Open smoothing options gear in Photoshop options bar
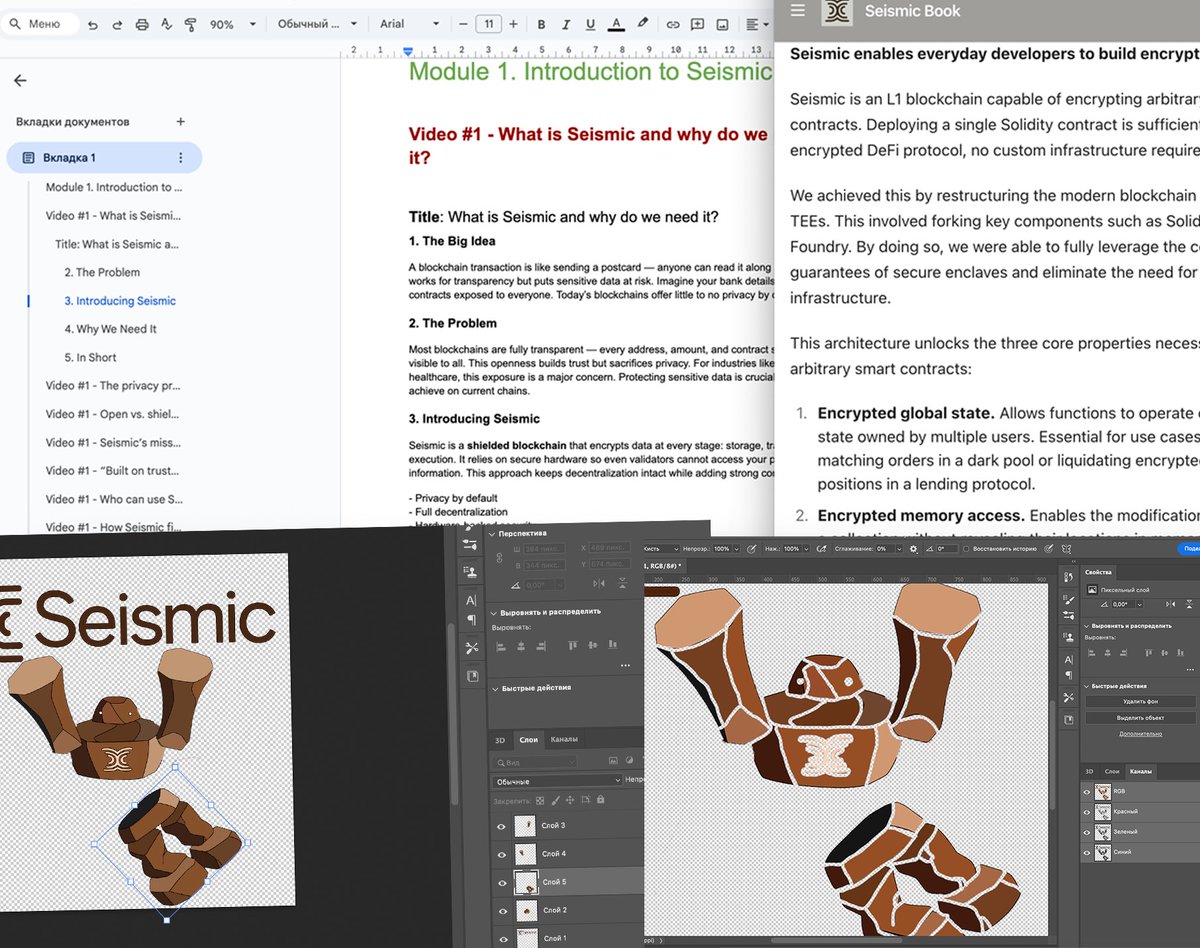Viewport: 1200px width, 948px height. pyautogui.click(x=913, y=549)
